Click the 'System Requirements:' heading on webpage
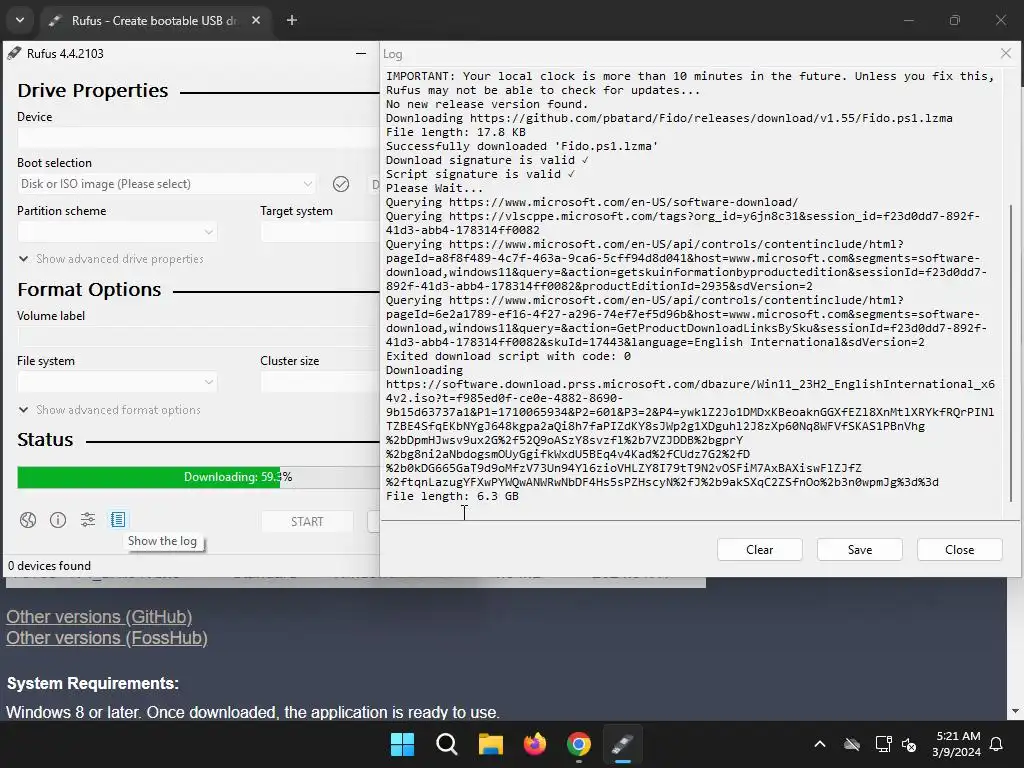Screen dimensions: 1024x768 (93, 684)
